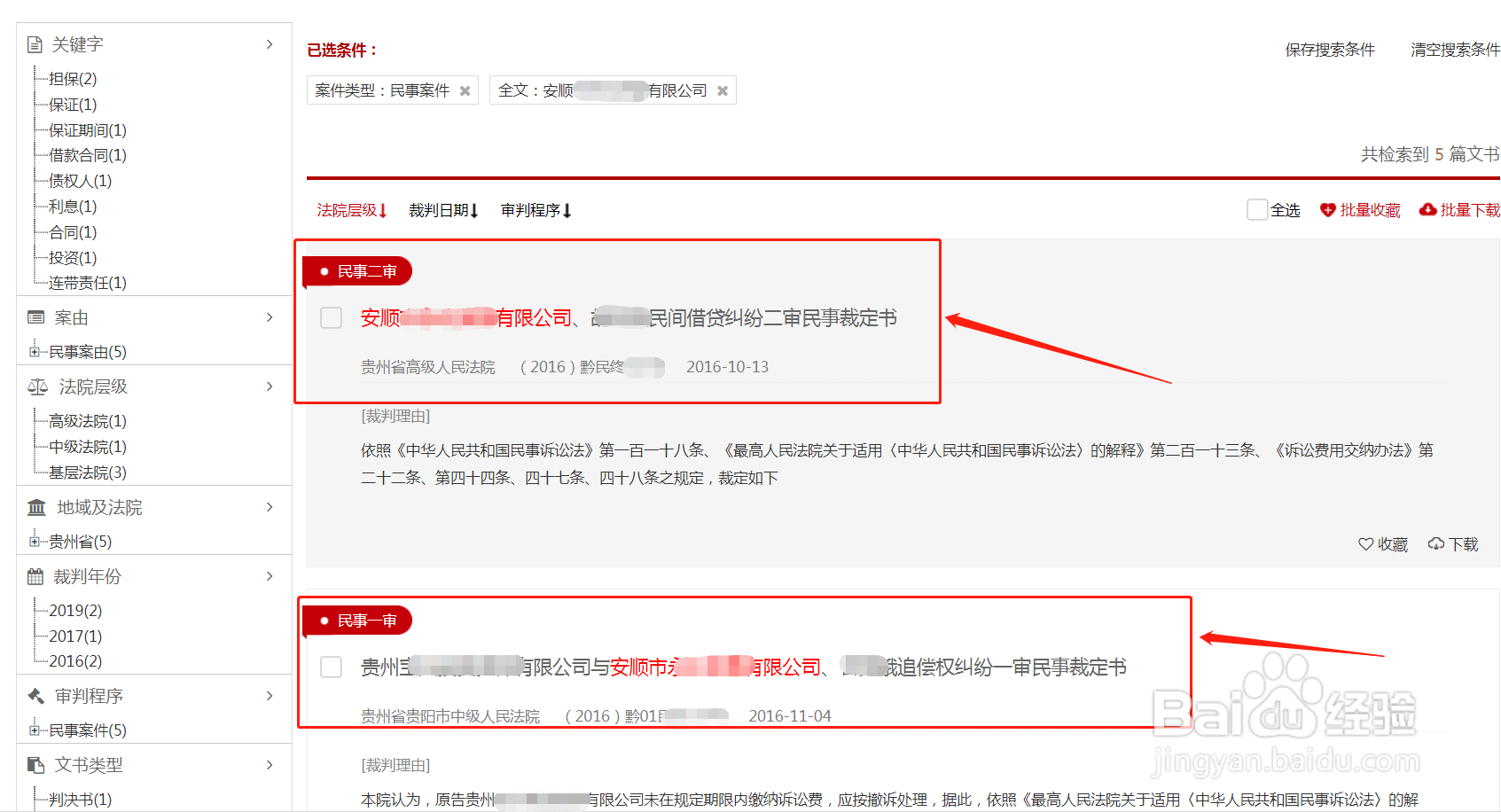Expand the 民事案由(5) tree node
The height and width of the screenshot is (812, 1501).
point(34,352)
